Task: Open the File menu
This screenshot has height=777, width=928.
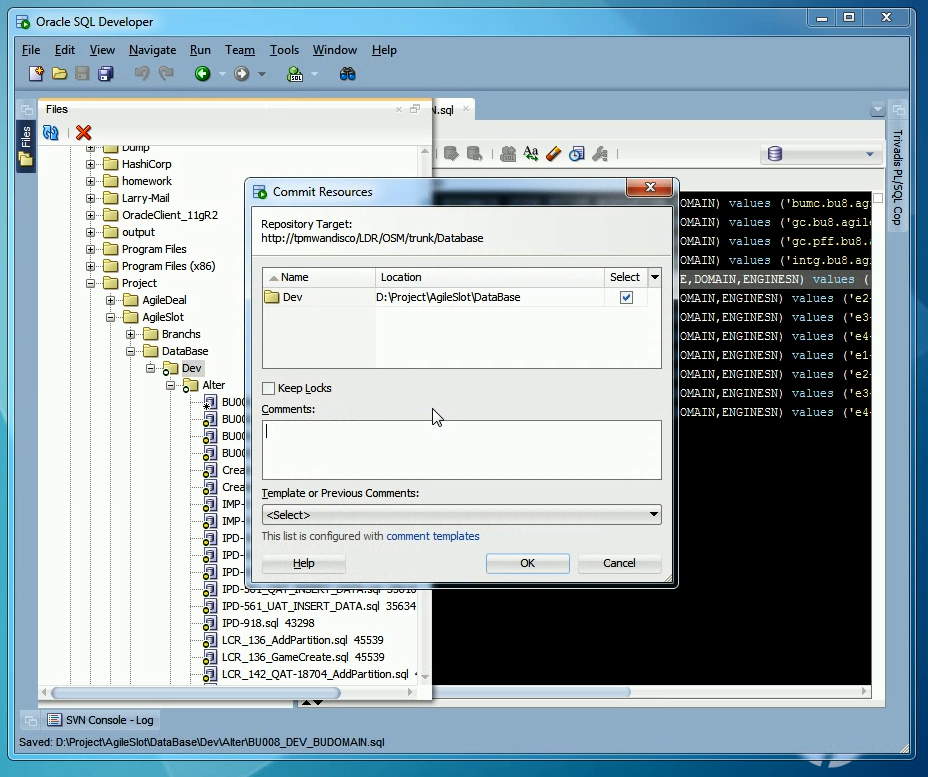Action: click(31, 50)
